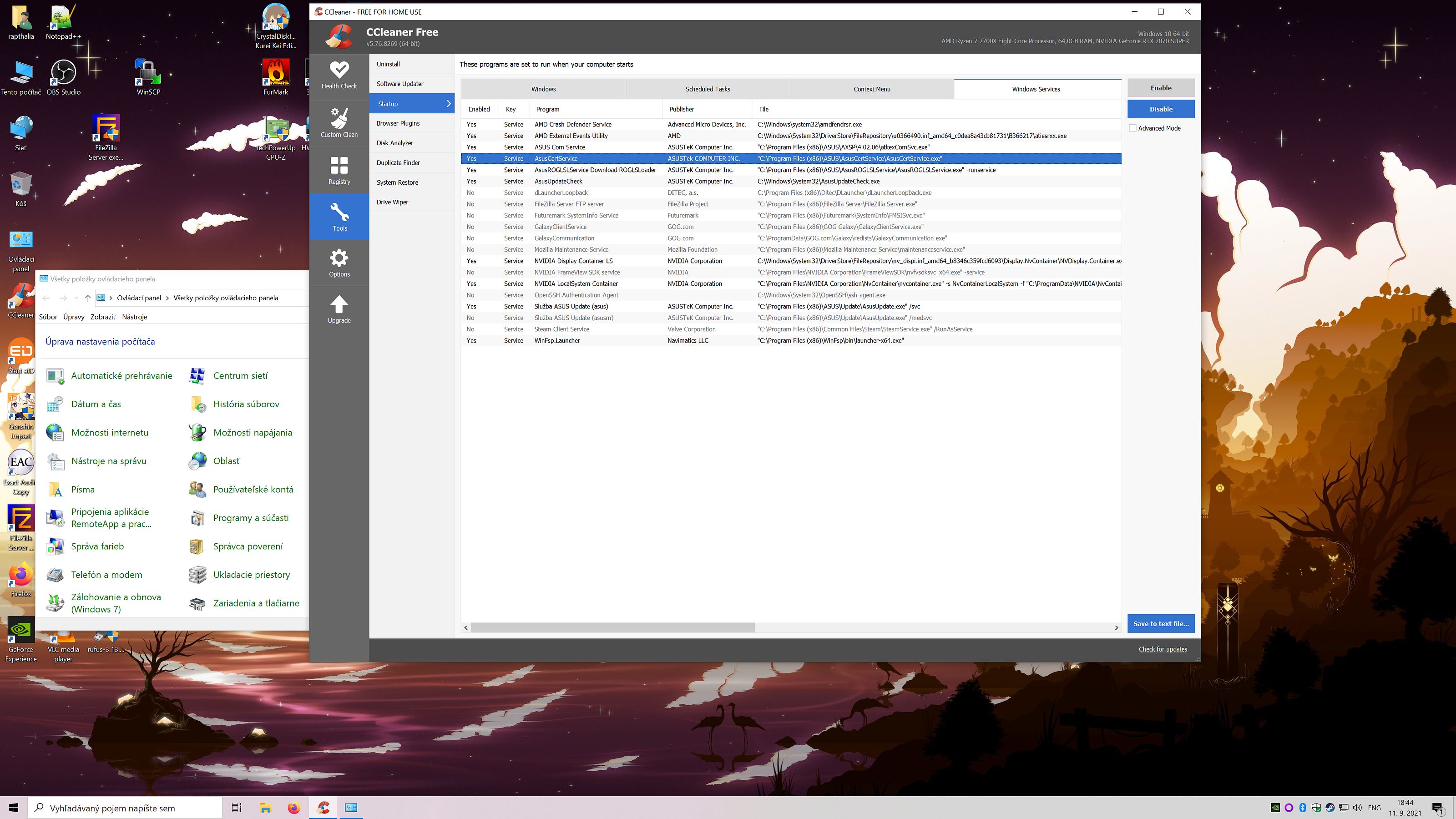Viewport: 1456px width, 819px height.
Task: Open Health Check in CCleaner sidebar
Action: (339, 75)
